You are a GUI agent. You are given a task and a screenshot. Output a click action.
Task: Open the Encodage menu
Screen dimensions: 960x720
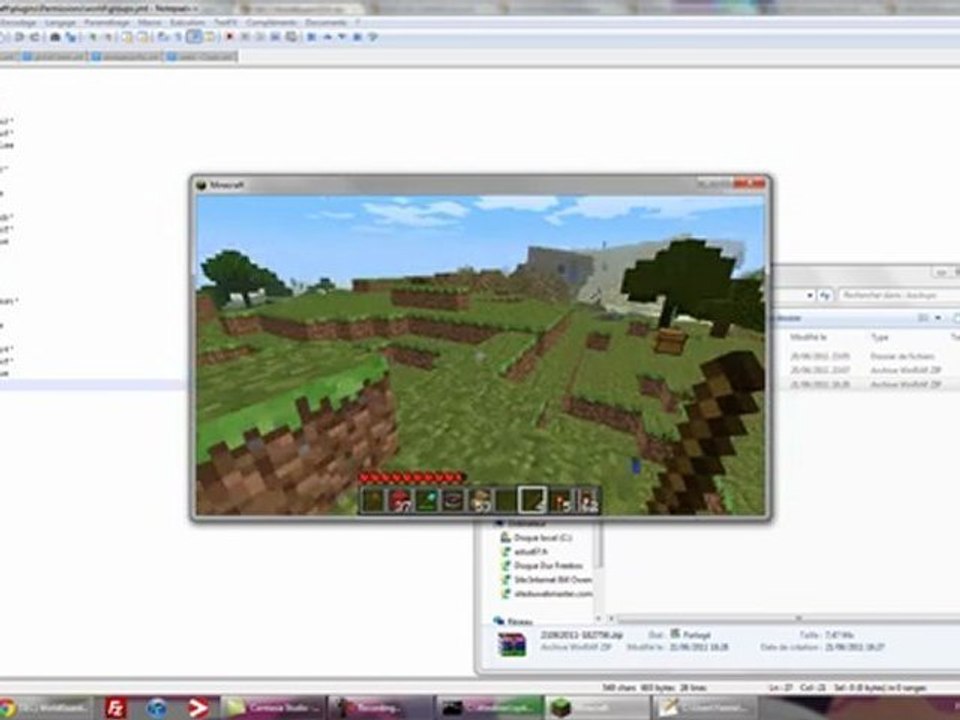[x=18, y=23]
